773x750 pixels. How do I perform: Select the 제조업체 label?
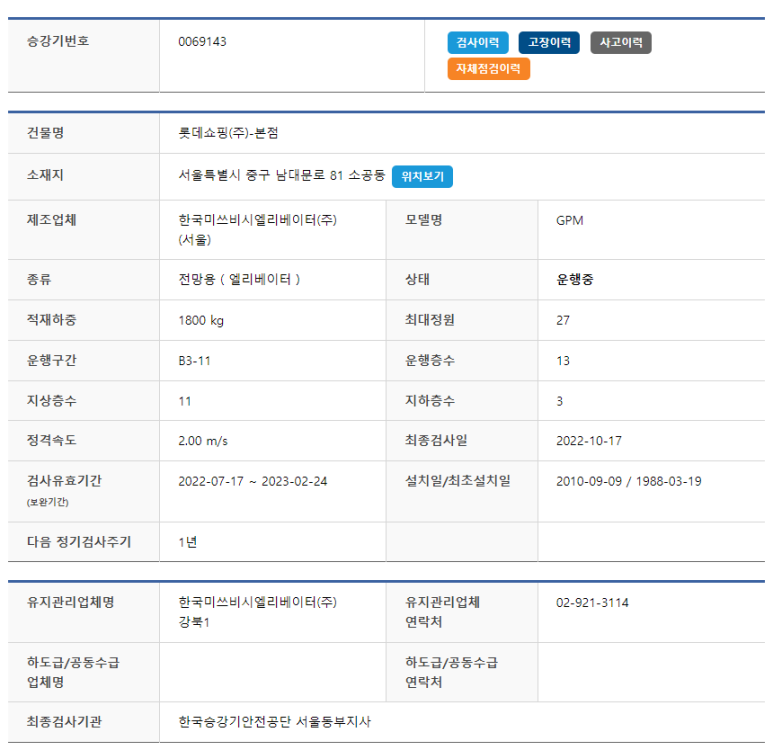coord(52,220)
